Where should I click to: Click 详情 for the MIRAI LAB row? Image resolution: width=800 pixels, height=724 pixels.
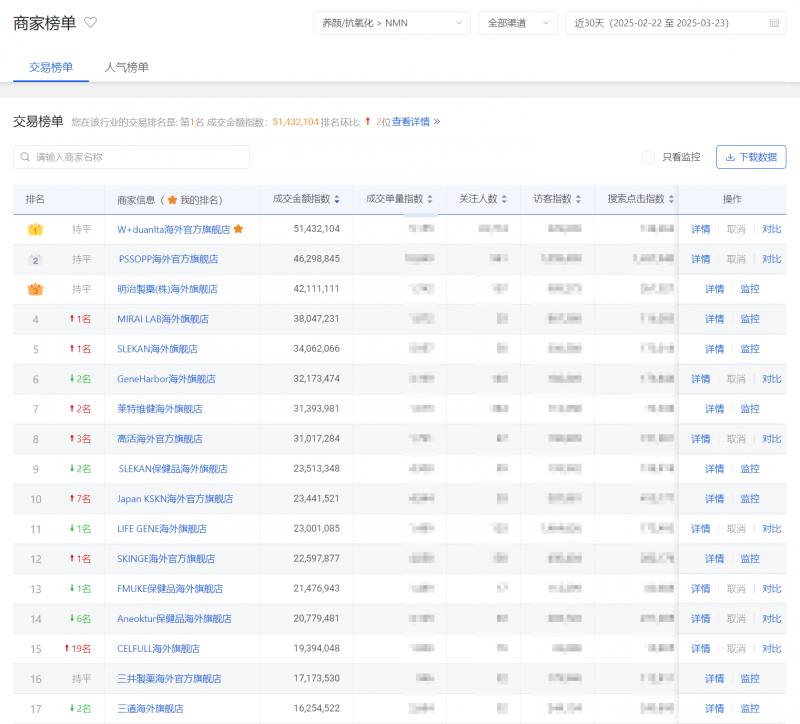tap(714, 319)
